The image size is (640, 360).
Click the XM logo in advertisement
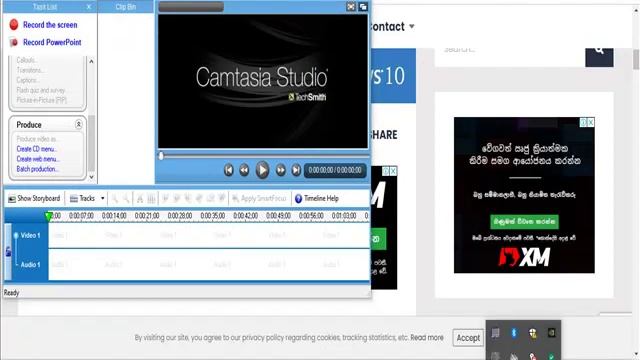pos(524,257)
